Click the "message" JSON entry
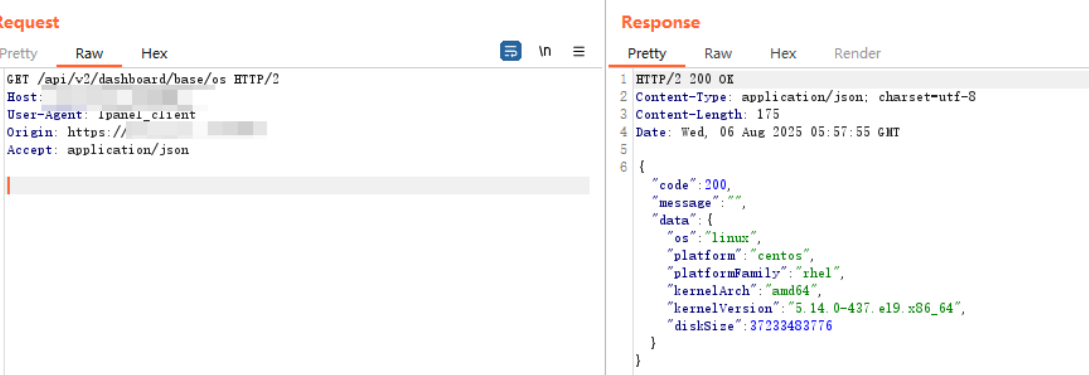This screenshot has height=375, width=1089. [x=698, y=203]
